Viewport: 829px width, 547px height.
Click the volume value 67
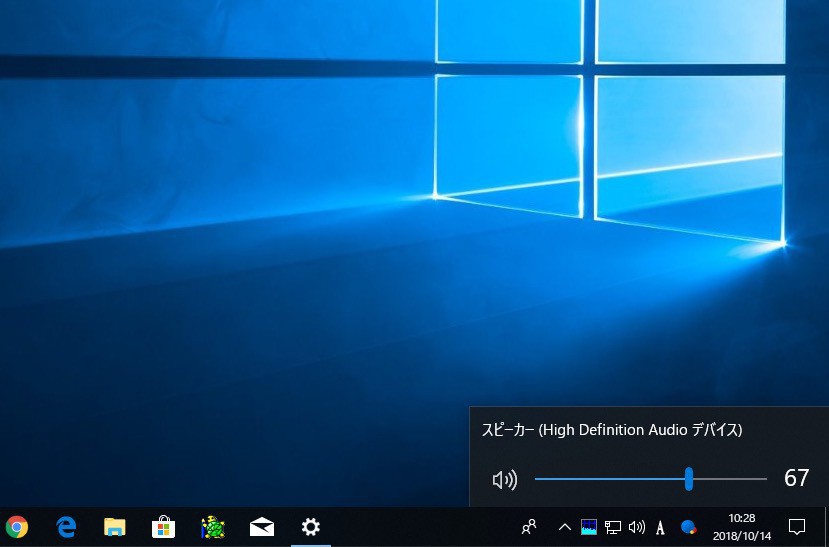796,478
